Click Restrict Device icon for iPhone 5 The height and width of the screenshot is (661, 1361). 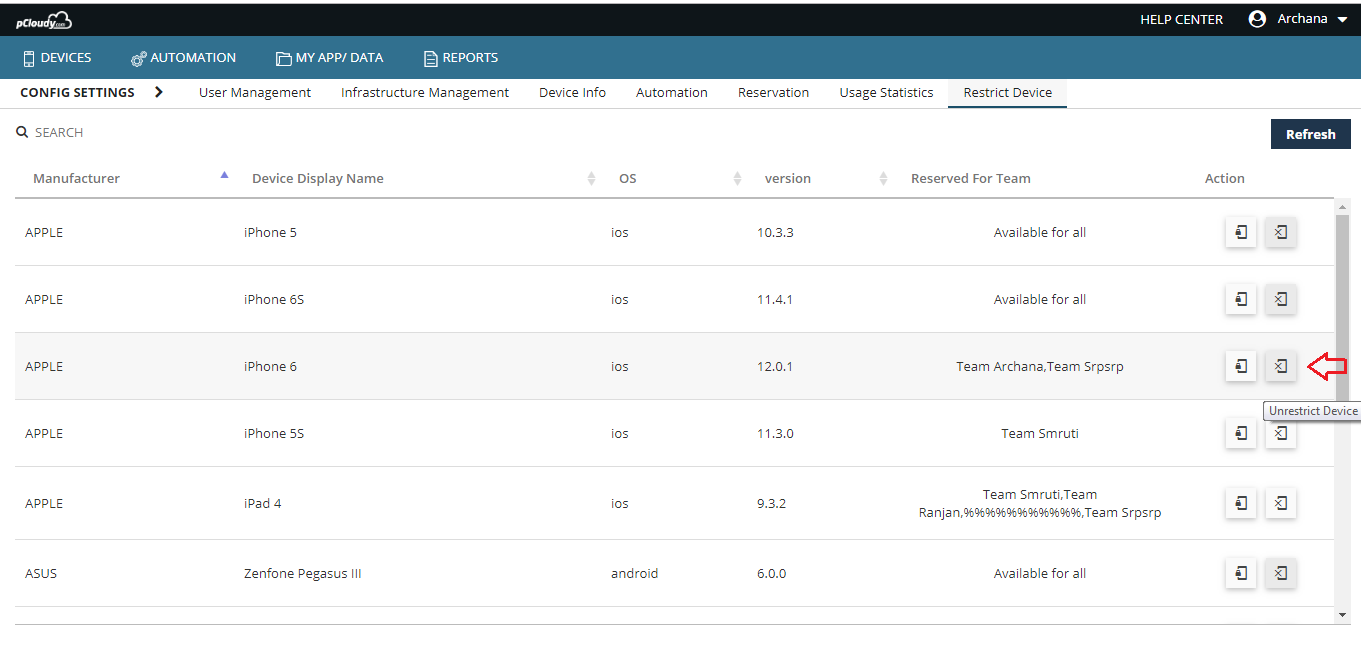(1241, 233)
